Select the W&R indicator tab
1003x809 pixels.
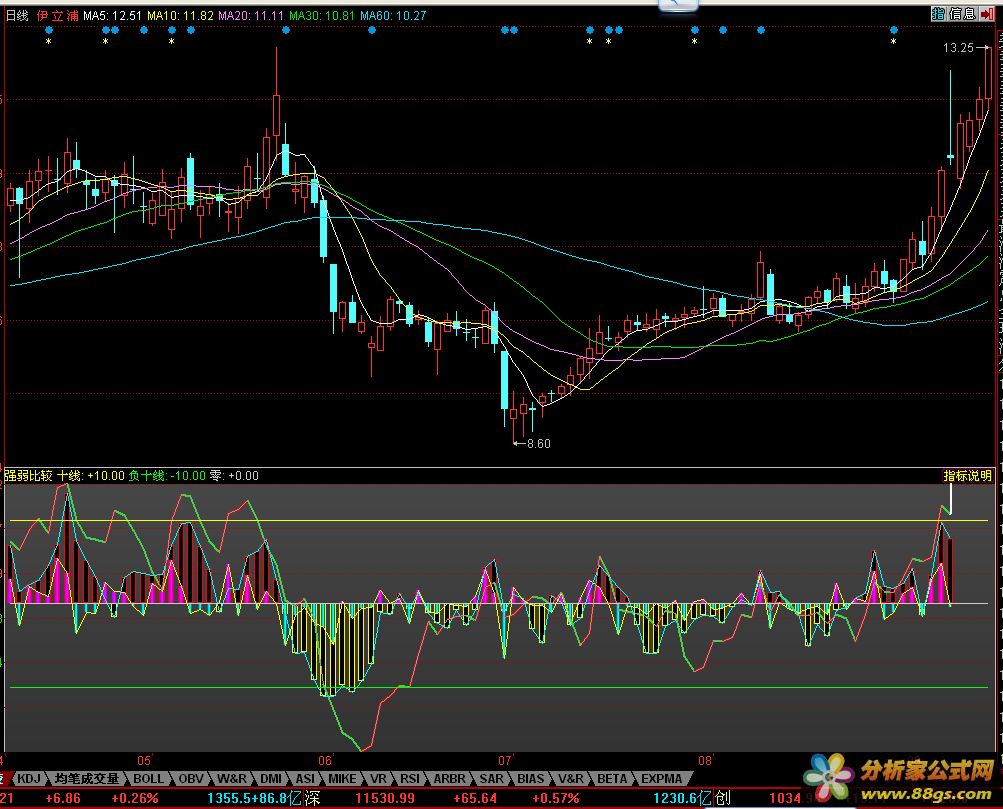coord(232,778)
